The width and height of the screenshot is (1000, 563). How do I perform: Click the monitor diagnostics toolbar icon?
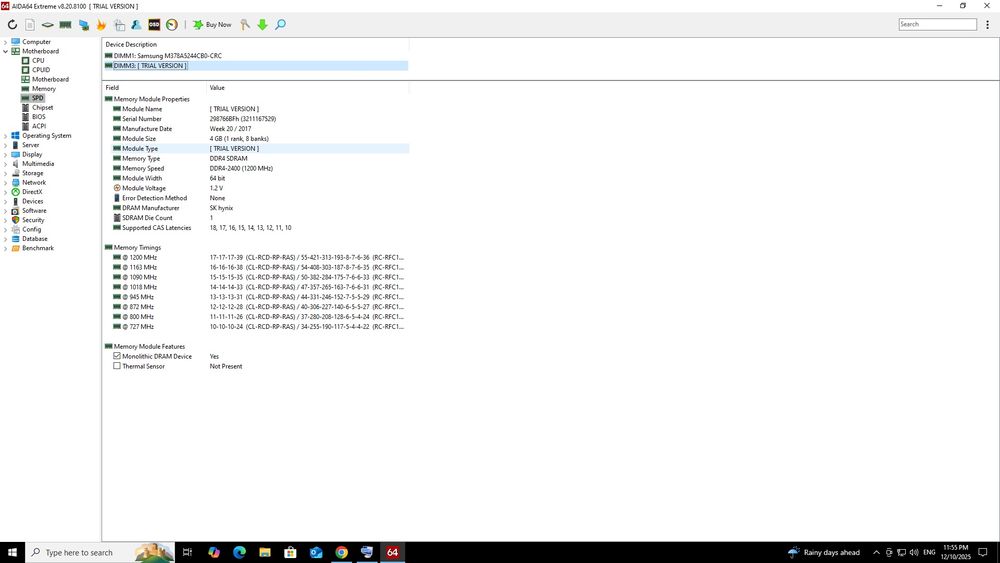pos(84,25)
